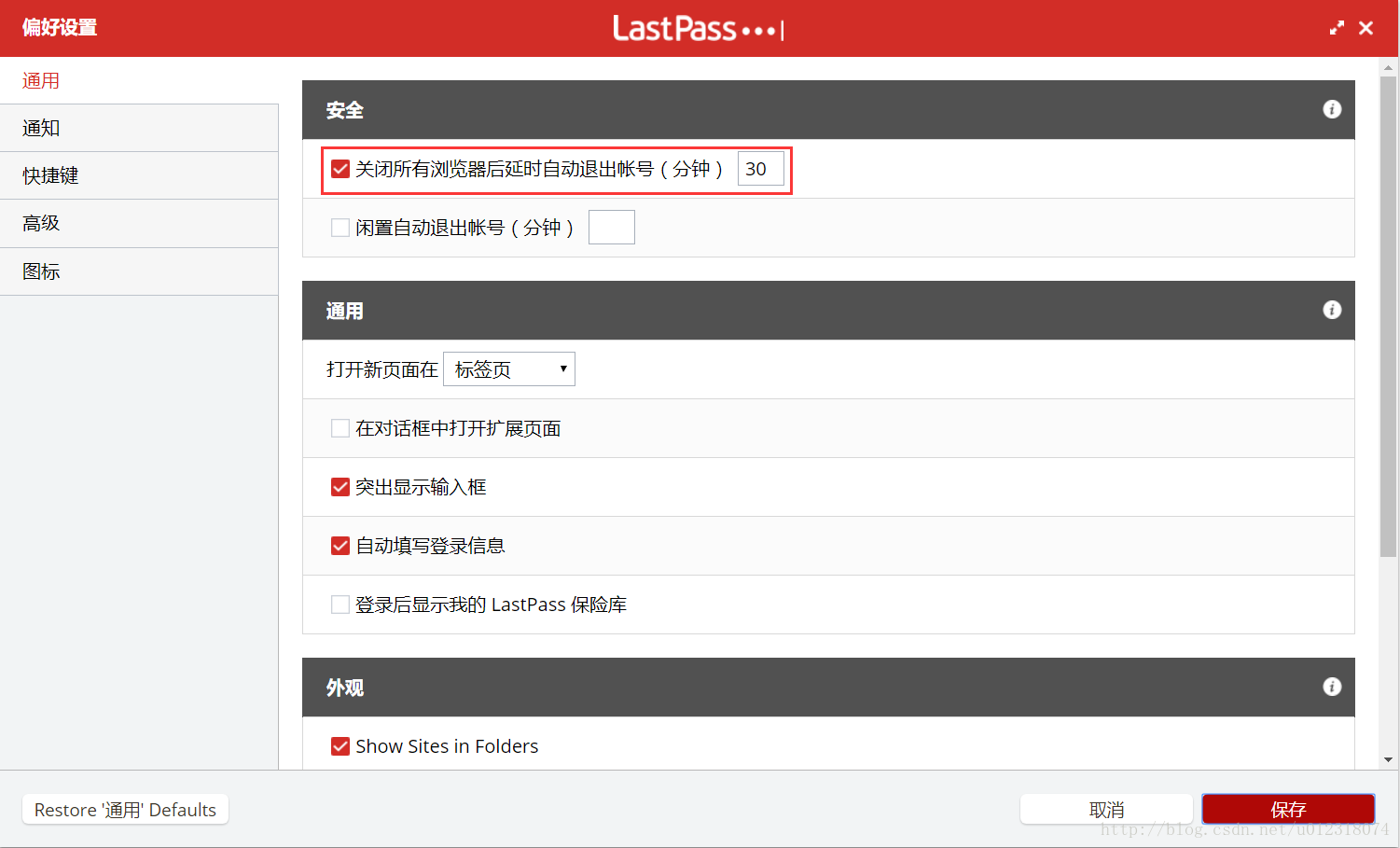Click the empty idle logout minutes field
Screen dimensions: 1400x848
612,228
